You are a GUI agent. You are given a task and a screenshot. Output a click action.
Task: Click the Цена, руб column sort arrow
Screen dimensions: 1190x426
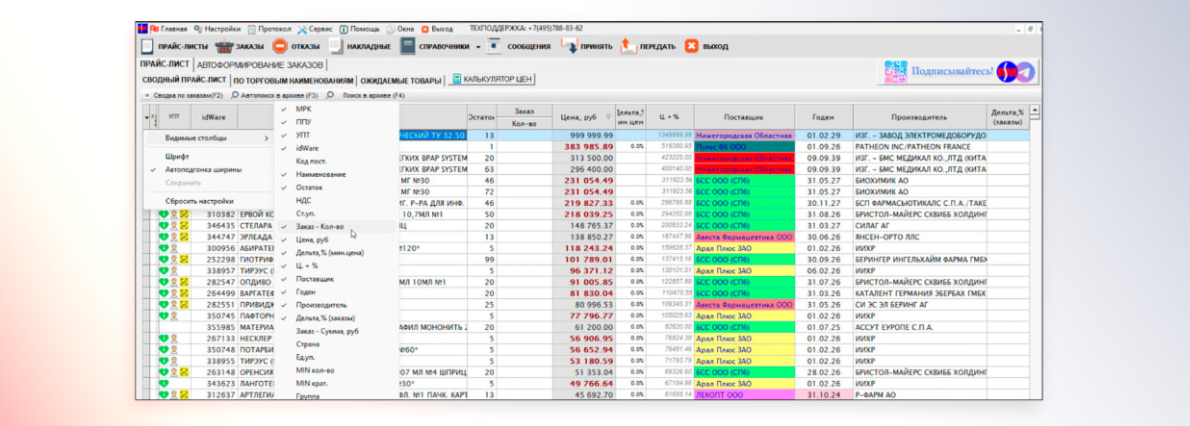pyautogui.click(x=609, y=117)
